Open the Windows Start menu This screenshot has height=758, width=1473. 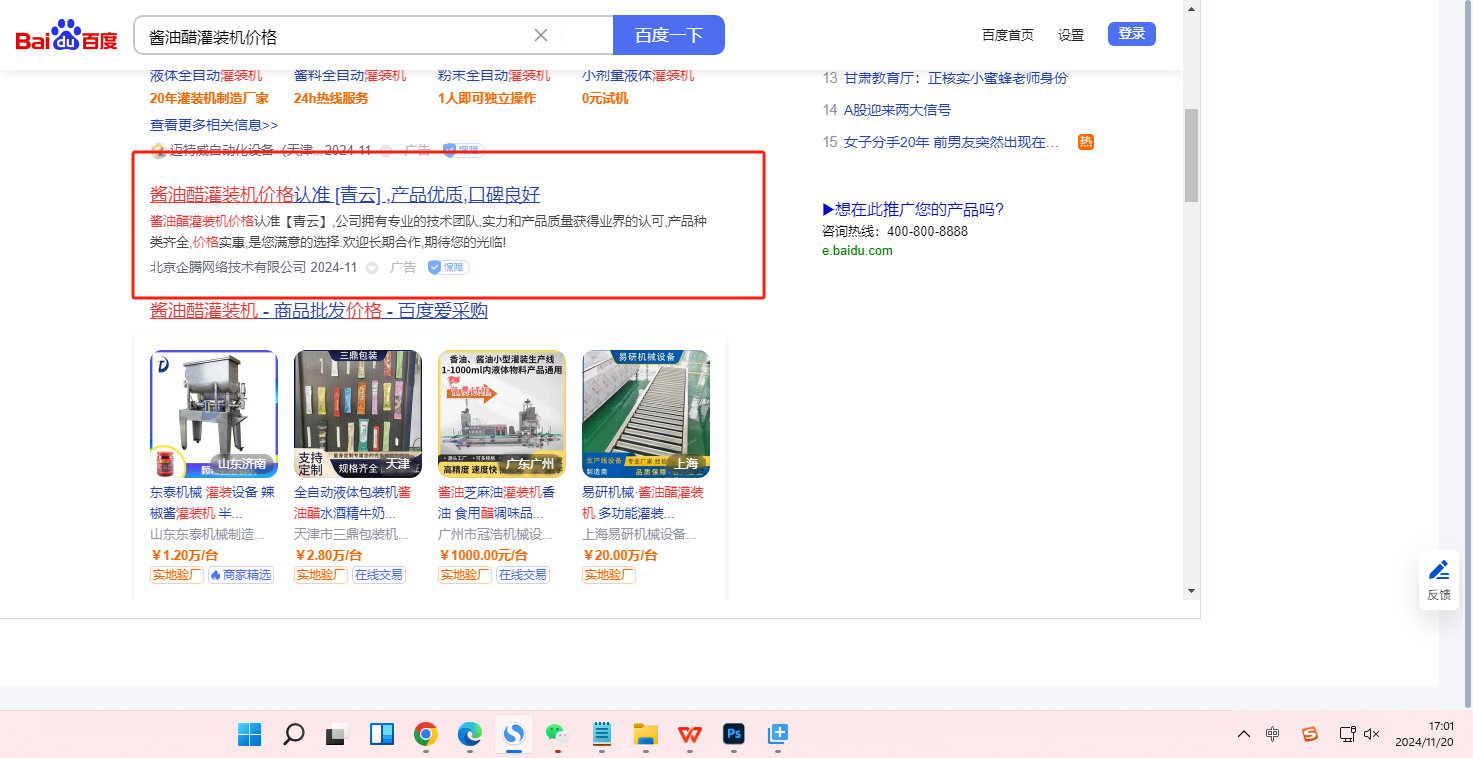tap(249, 735)
